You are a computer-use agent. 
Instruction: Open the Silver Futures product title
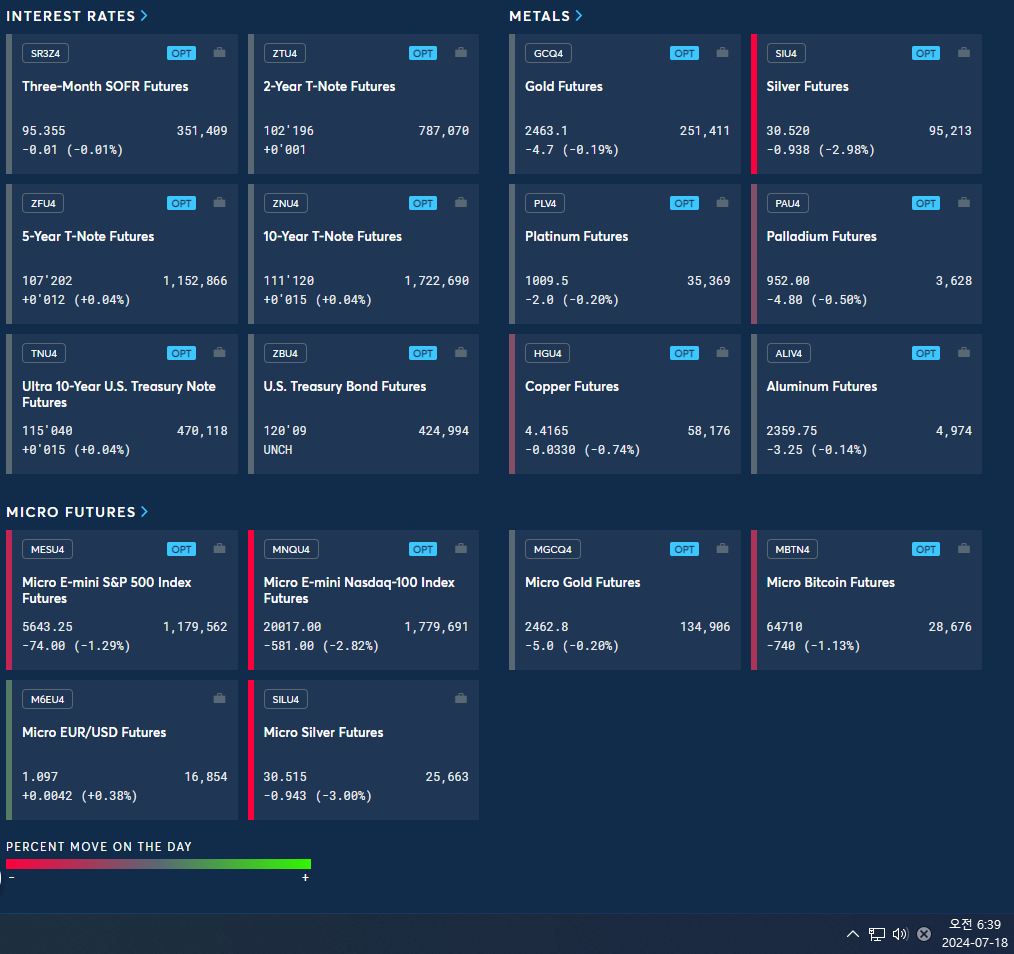click(x=807, y=86)
